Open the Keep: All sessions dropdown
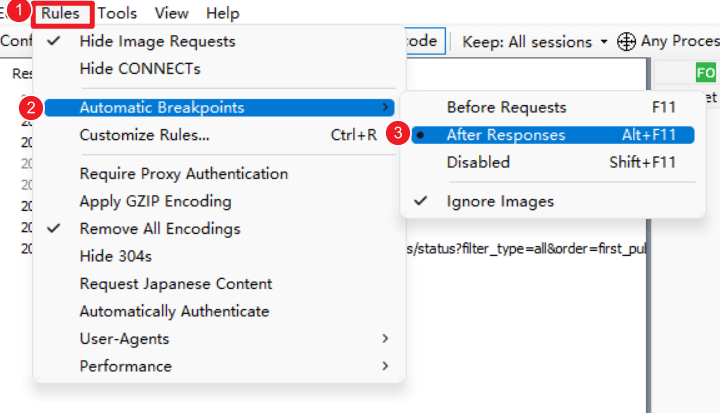 click(536, 41)
